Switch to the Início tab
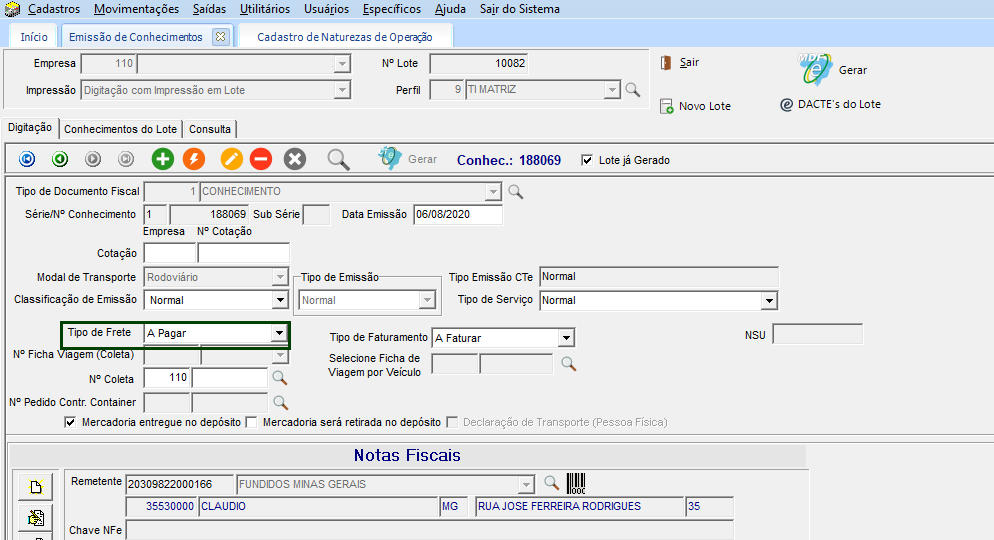The width and height of the screenshot is (994, 540). tap(34, 37)
